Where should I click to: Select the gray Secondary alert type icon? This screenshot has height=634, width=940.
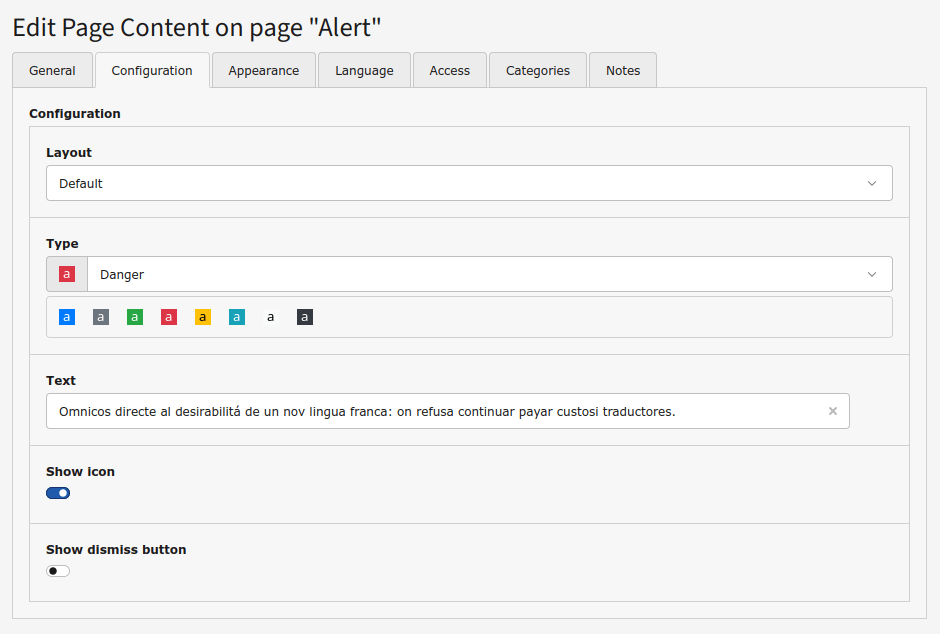(101, 317)
